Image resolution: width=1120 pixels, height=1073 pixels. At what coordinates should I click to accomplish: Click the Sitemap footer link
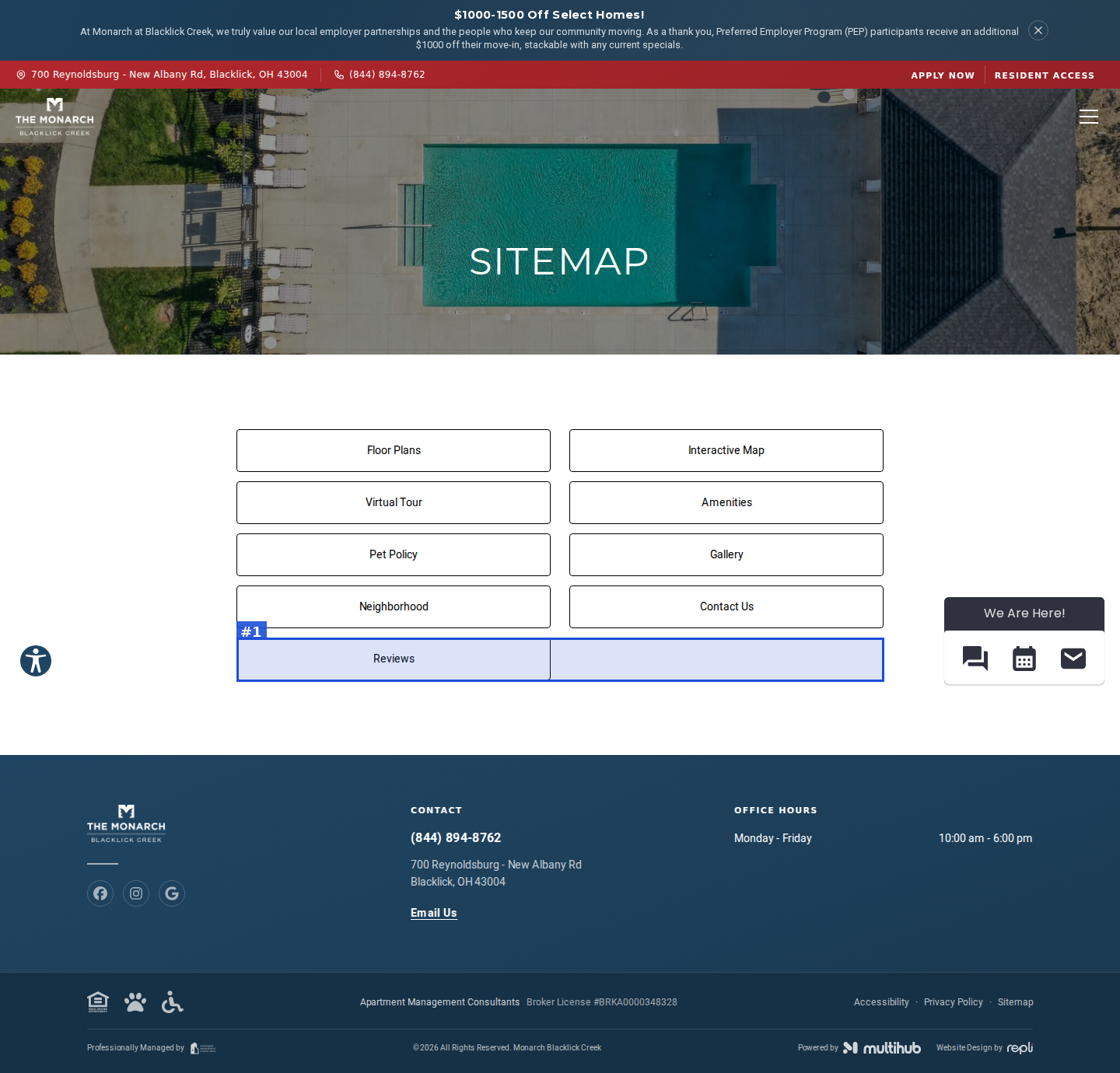click(x=1016, y=1002)
